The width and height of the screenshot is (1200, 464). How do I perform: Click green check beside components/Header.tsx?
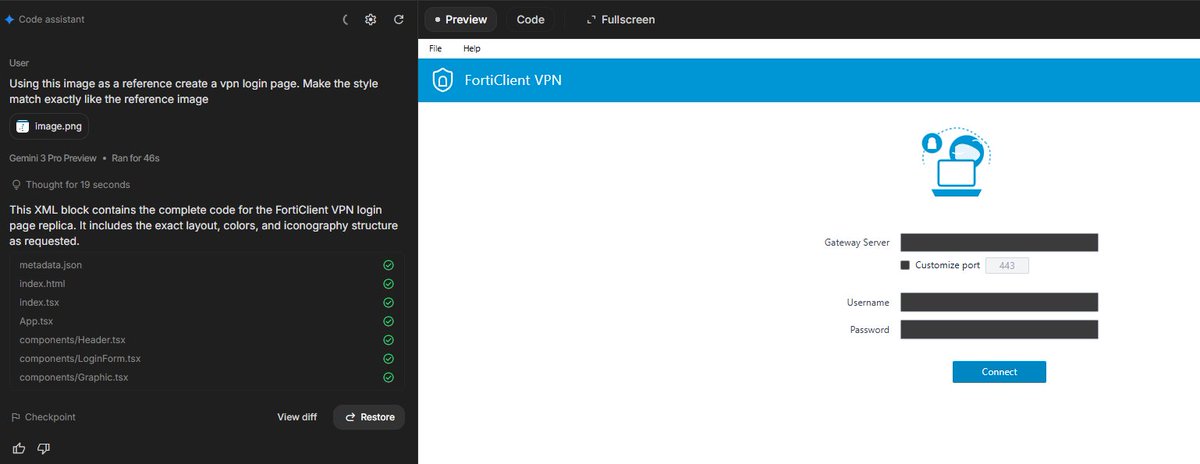click(x=388, y=340)
